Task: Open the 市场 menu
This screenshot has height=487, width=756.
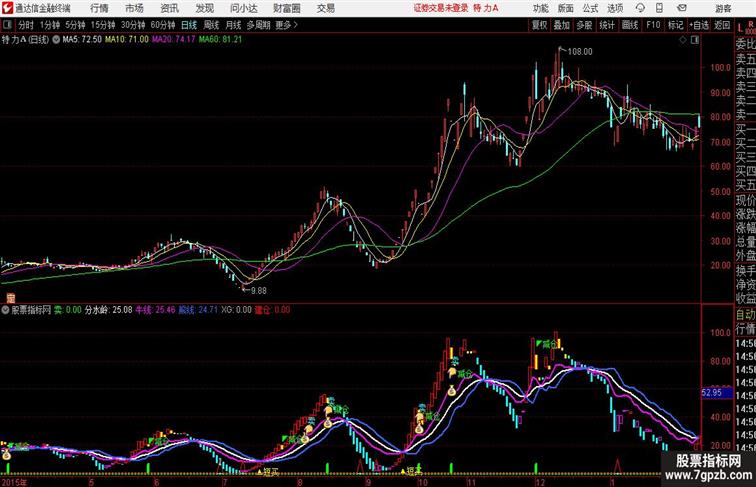Action: (134, 8)
